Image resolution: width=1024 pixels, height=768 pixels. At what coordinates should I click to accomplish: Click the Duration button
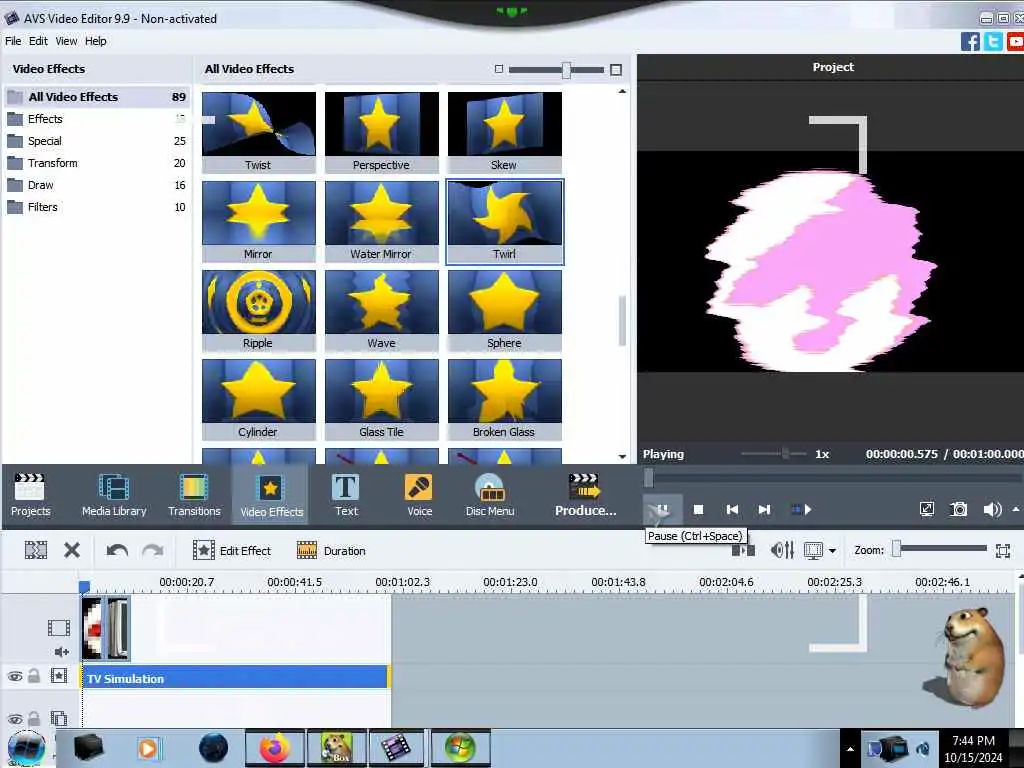(330, 551)
